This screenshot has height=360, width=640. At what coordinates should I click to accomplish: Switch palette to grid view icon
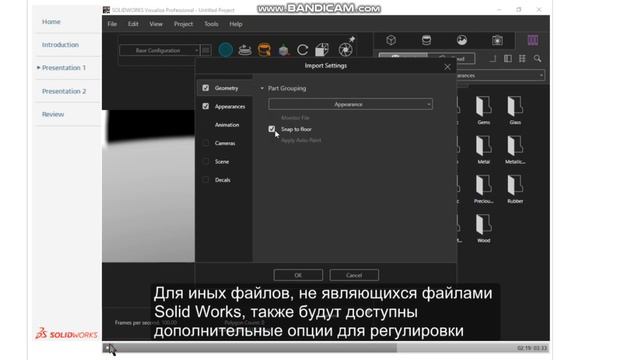522,59
